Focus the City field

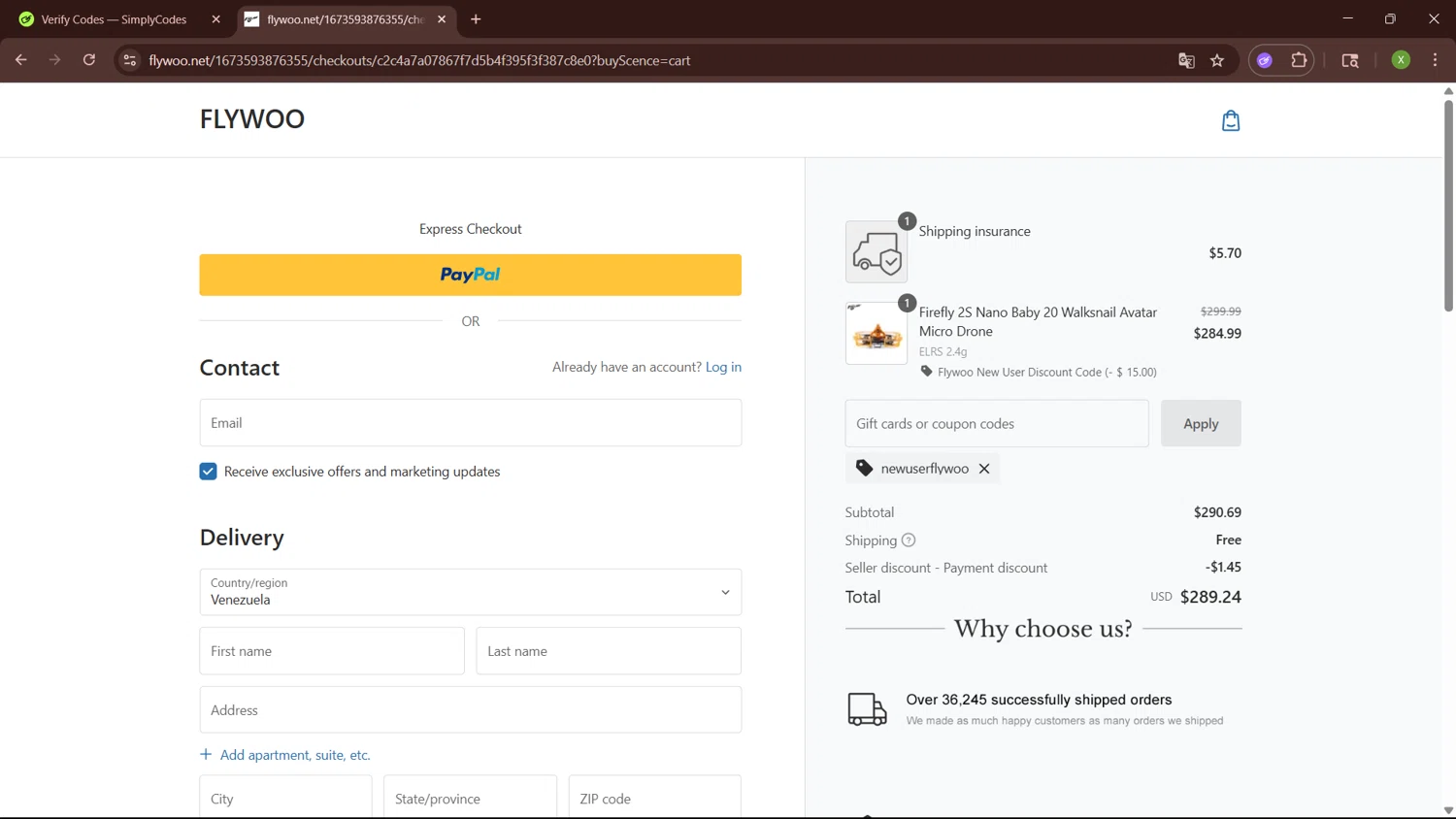[x=285, y=797]
